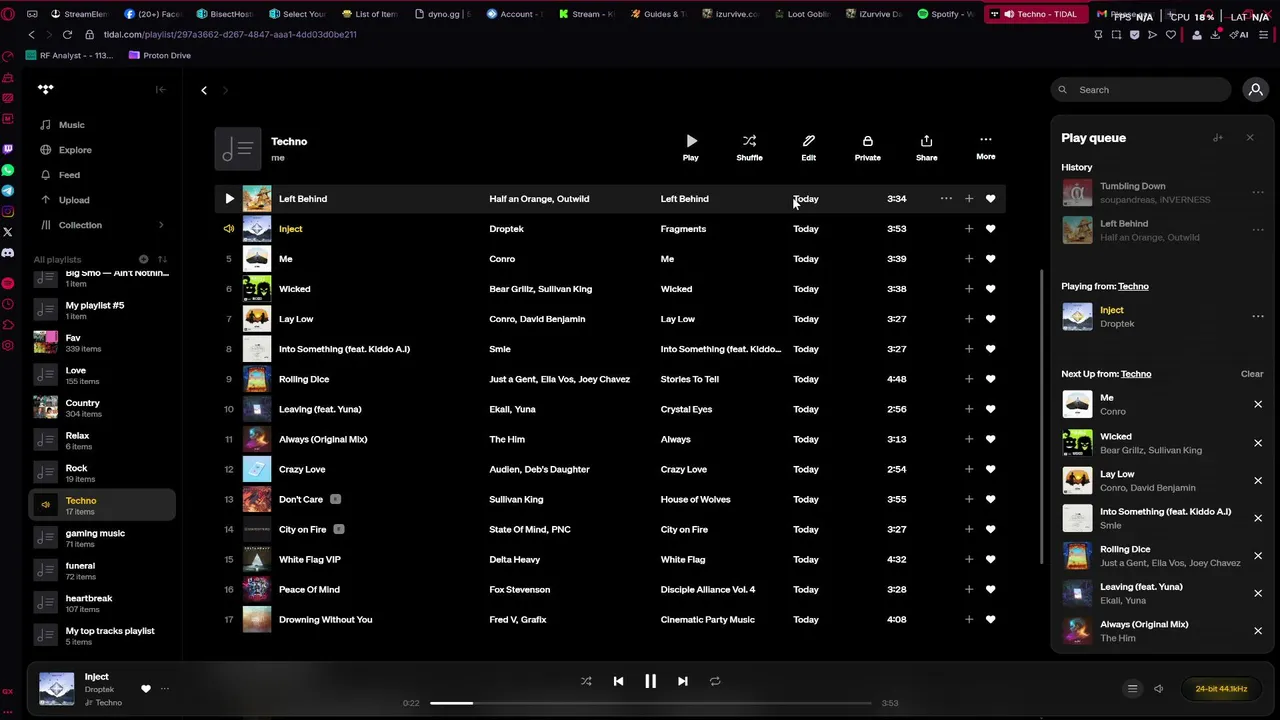Play the Techno playlist
This screenshot has width=1280, height=720.
click(x=691, y=147)
